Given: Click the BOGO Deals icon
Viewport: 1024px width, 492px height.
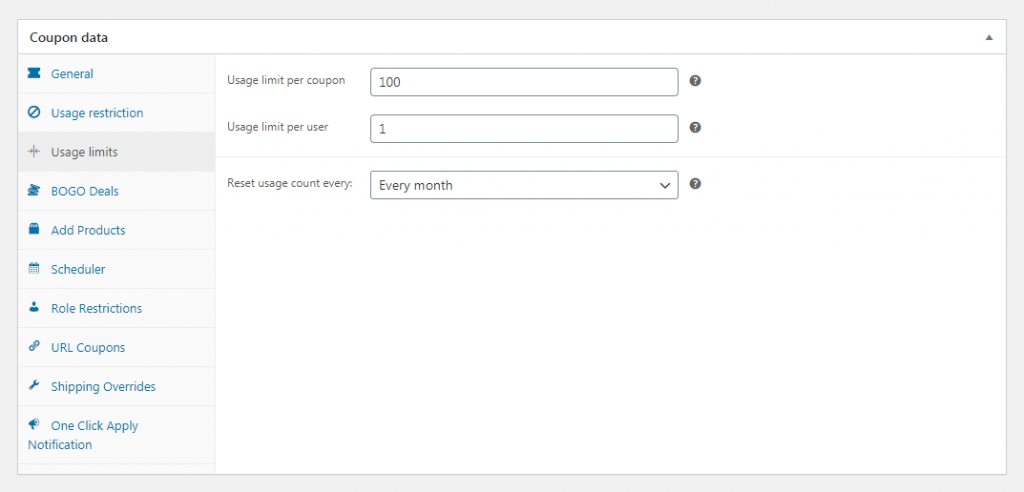Looking at the screenshot, I should (x=33, y=191).
